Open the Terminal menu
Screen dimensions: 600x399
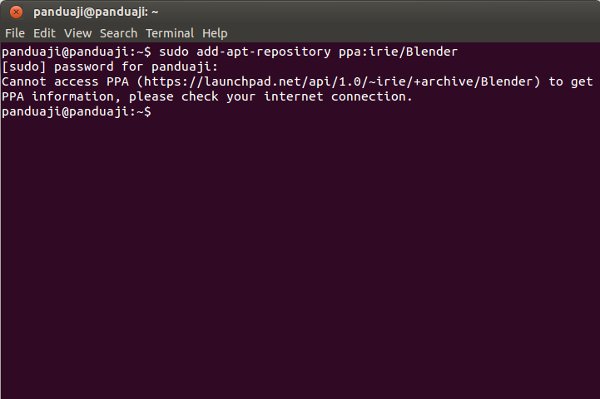click(x=170, y=33)
